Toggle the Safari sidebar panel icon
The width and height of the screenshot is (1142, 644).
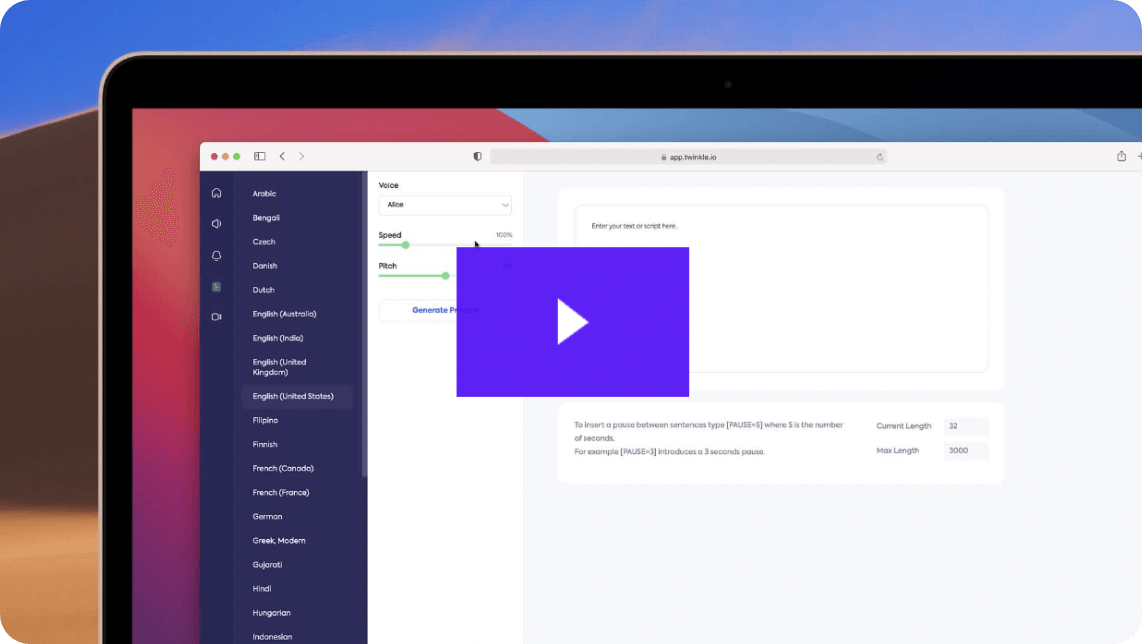point(260,156)
